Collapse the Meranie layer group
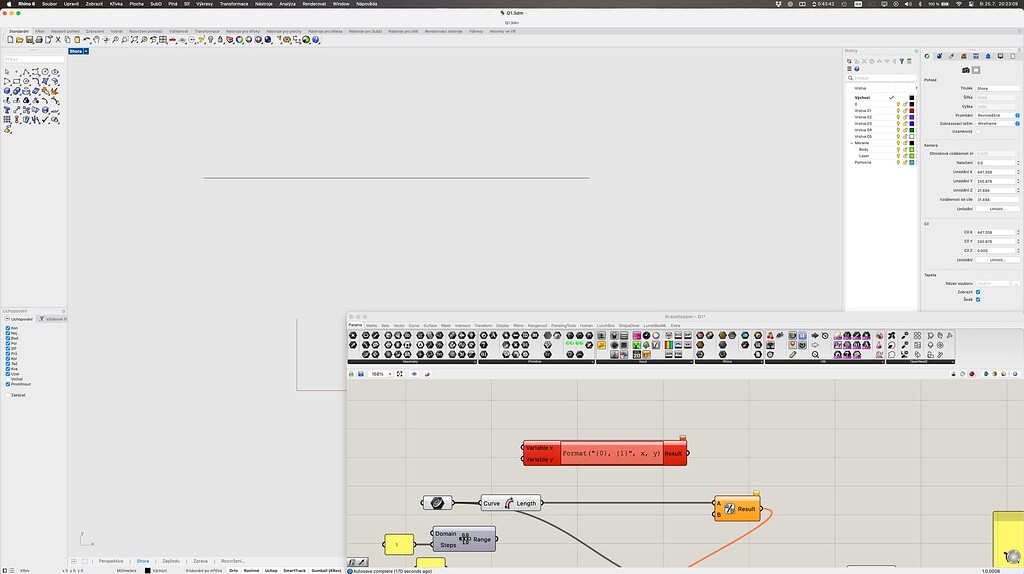 (x=852, y=142)
